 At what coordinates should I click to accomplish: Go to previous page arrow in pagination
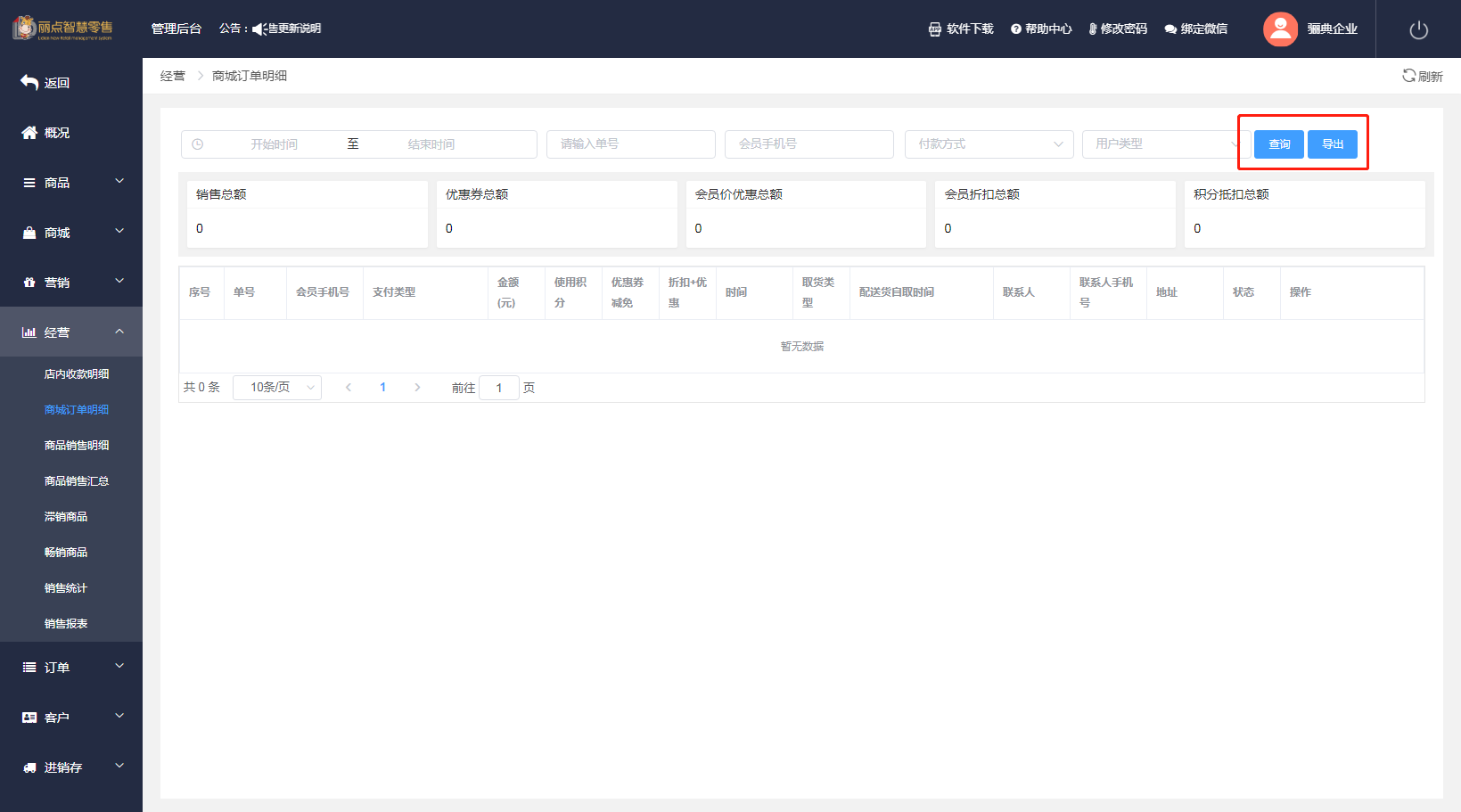[349, 387]
